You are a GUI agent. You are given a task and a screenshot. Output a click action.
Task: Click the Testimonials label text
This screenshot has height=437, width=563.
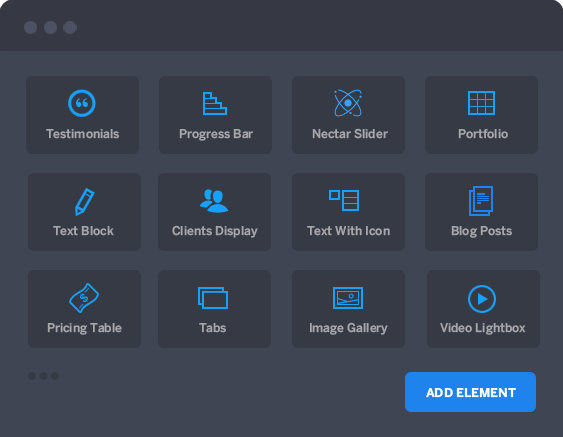(83, 134)
